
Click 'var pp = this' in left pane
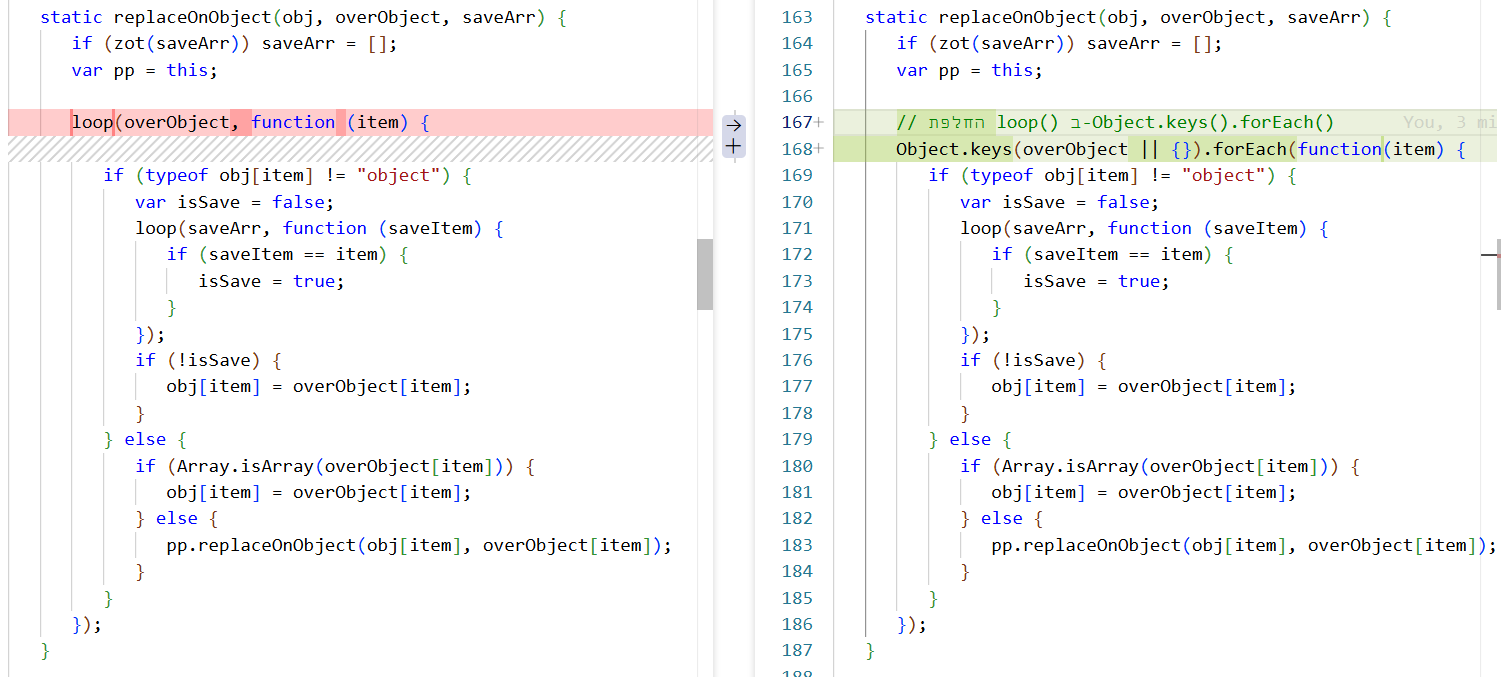pos(144,71)
